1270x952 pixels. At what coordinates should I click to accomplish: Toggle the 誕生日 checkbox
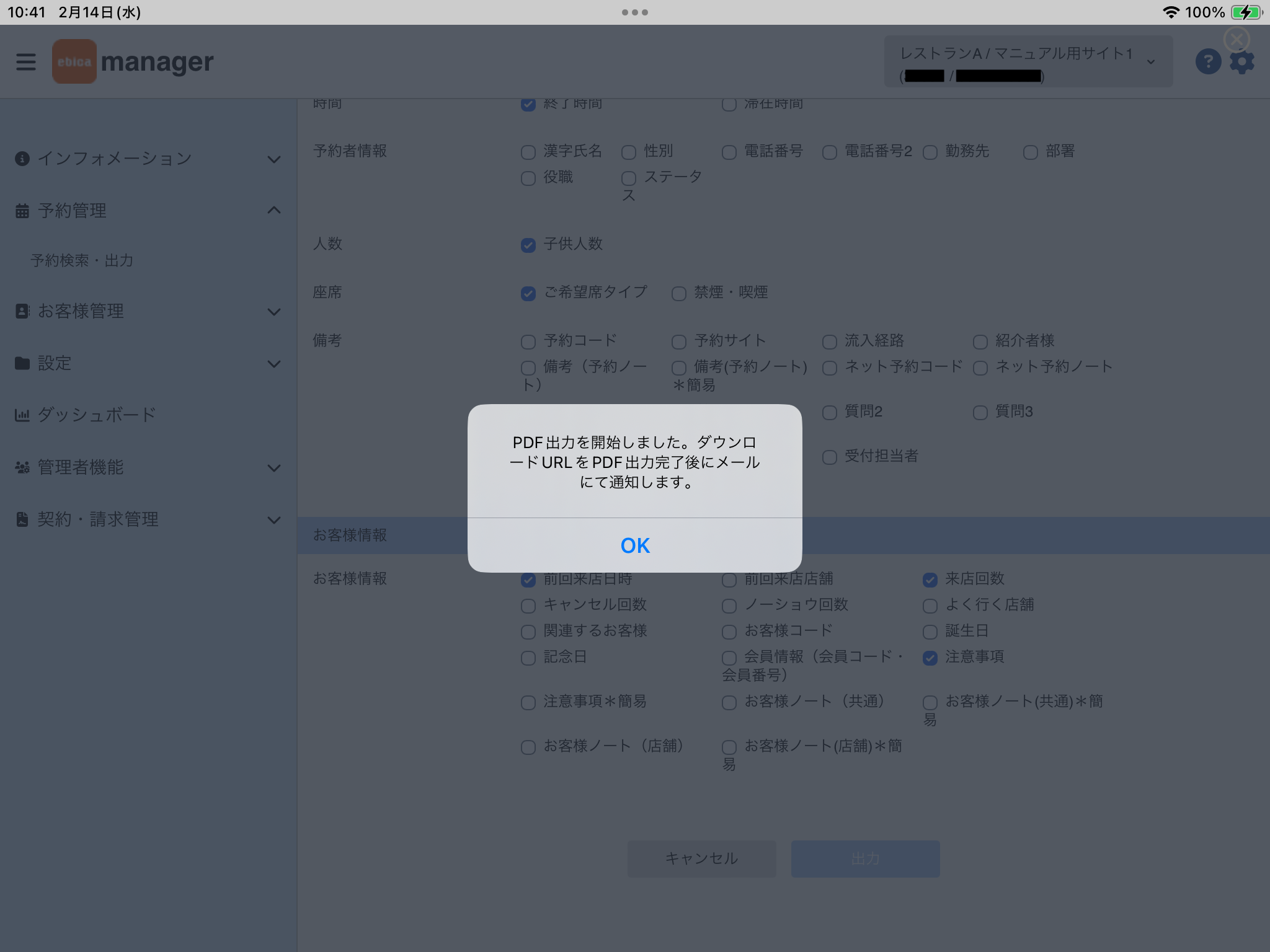[x=930, y=632]
